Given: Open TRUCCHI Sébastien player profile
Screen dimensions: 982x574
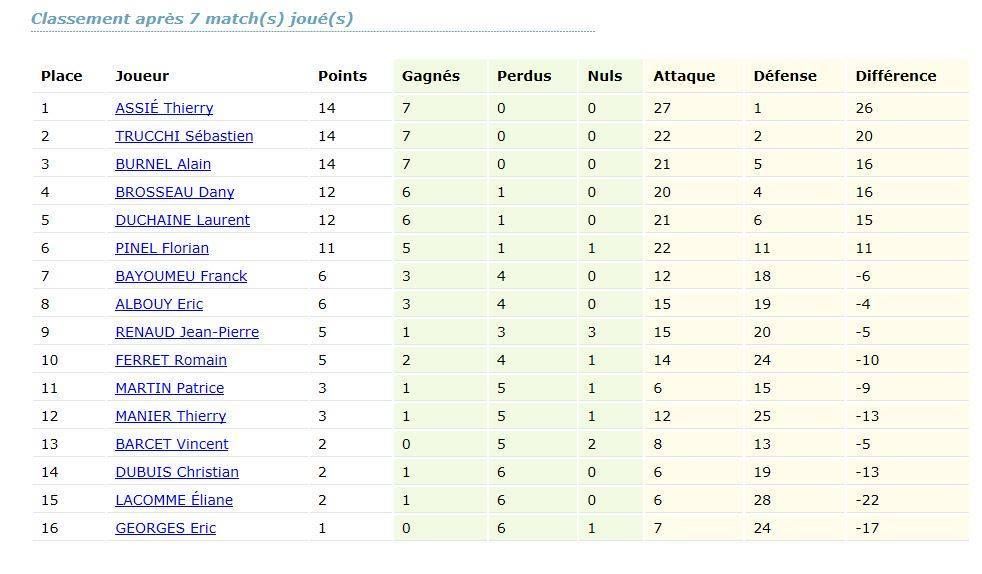Looking at the screenshot, I should 184,136.
